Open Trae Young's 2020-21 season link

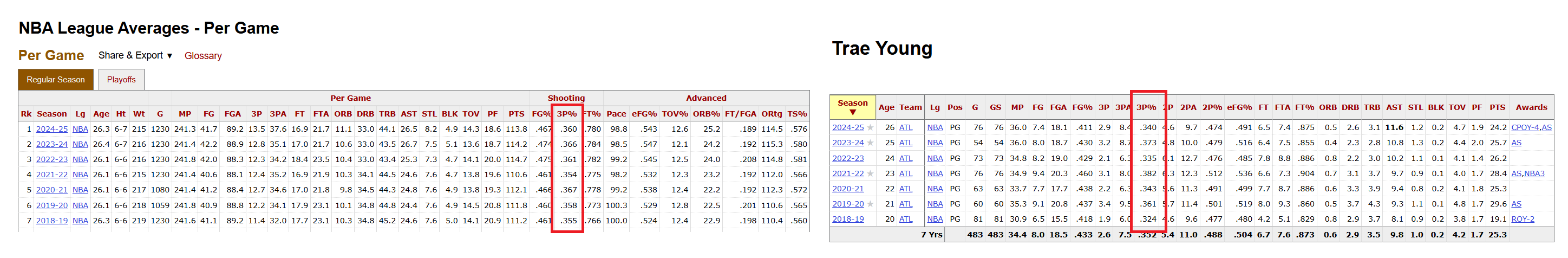click(x=848, y=189)
